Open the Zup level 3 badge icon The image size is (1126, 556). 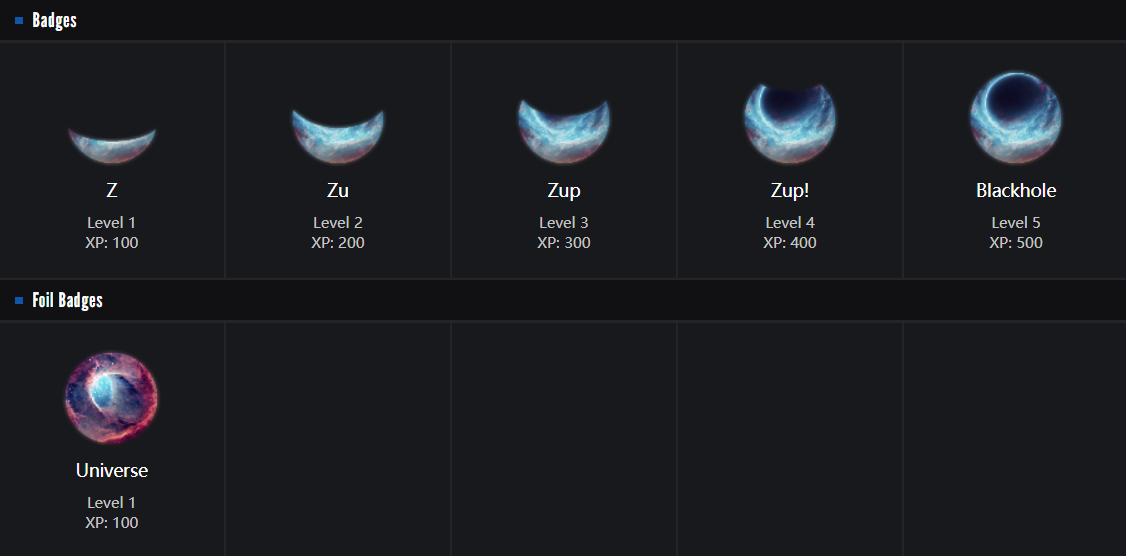point(564,131)
